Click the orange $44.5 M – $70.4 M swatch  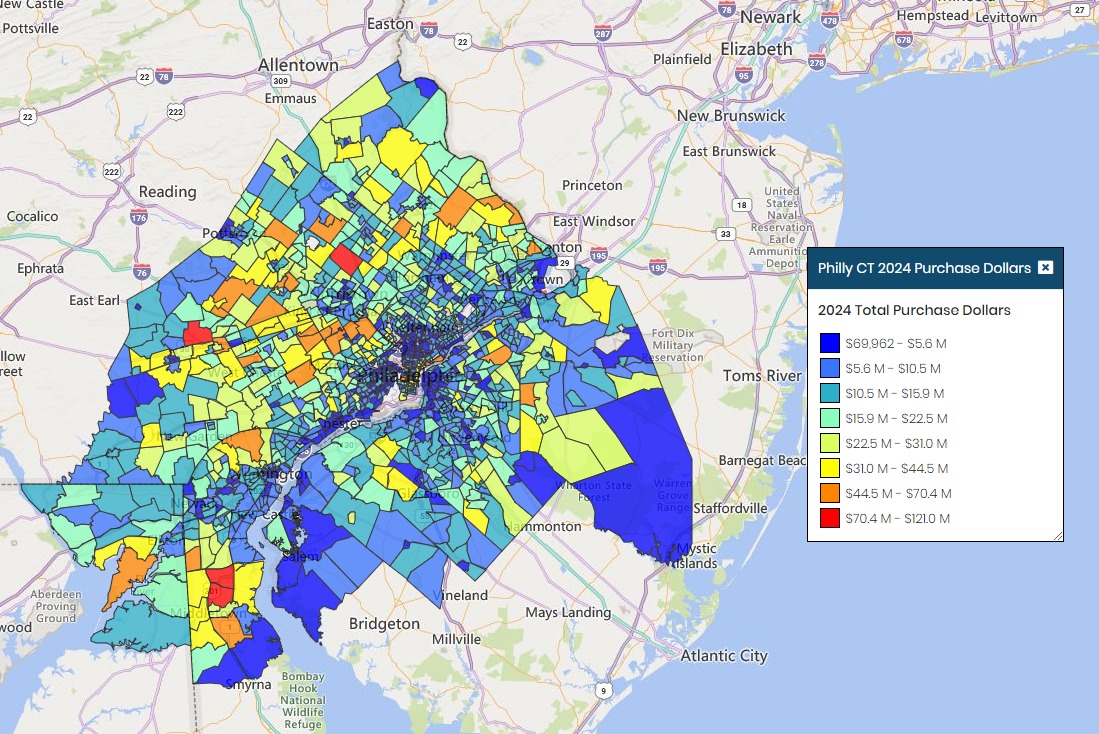pos(830,494)
